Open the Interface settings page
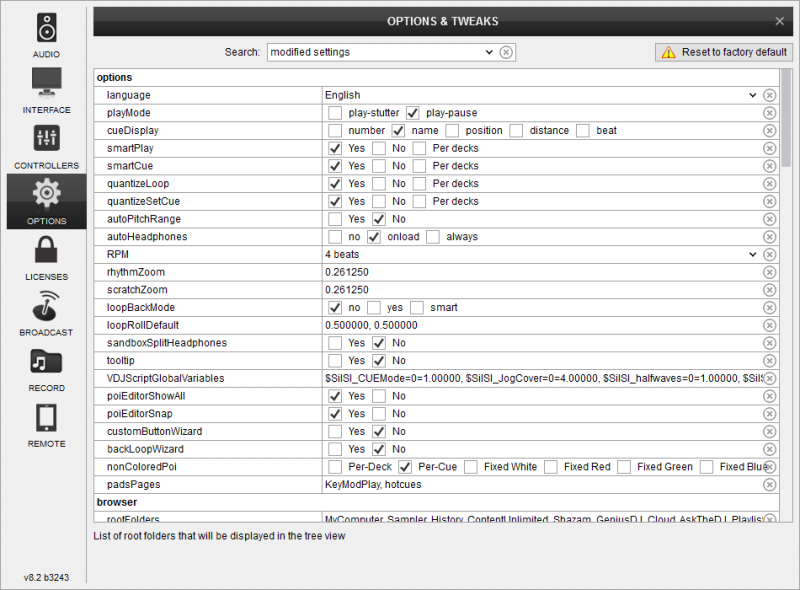The image size is (800, 590). coord(46,91)
